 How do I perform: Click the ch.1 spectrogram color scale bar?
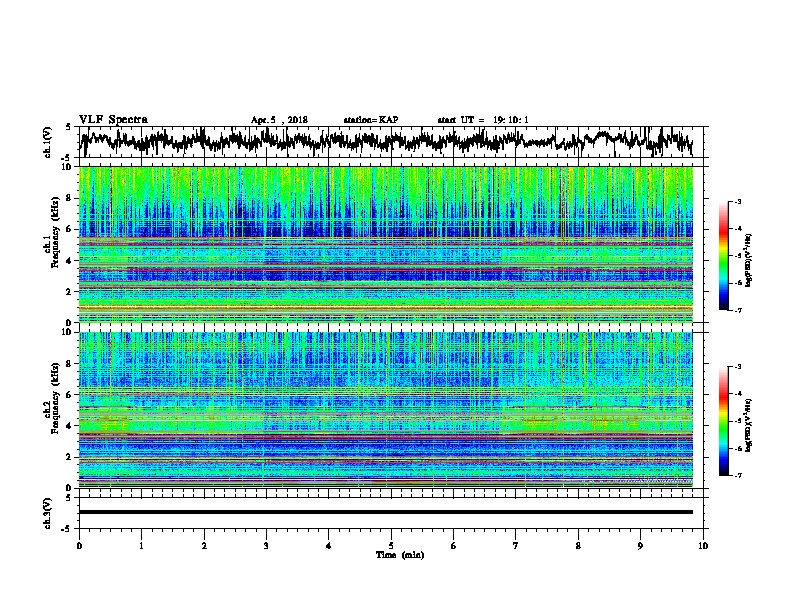(724, 256)
